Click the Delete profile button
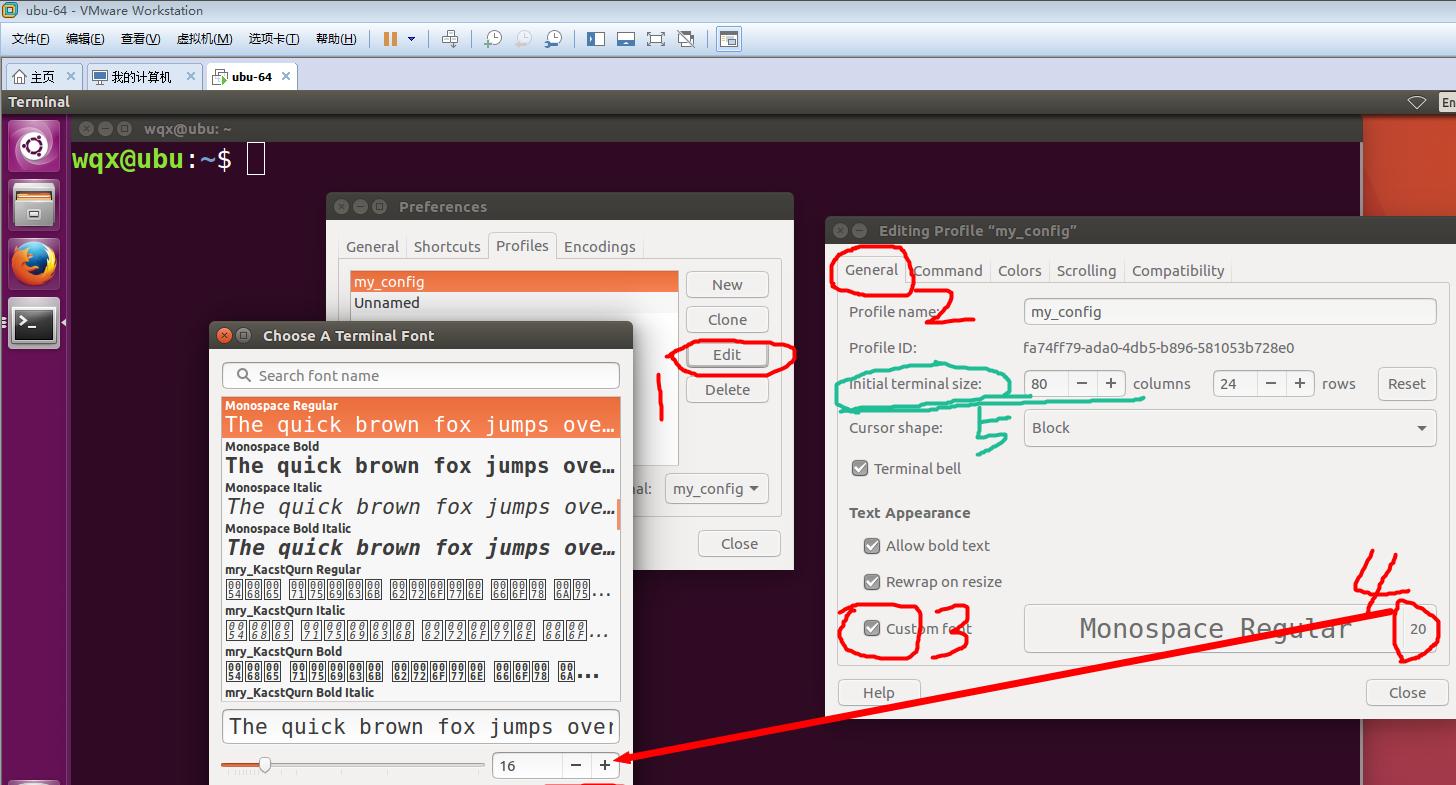Image resolution: width=1456 pixels, height=785 pixels. coord(727,390)
